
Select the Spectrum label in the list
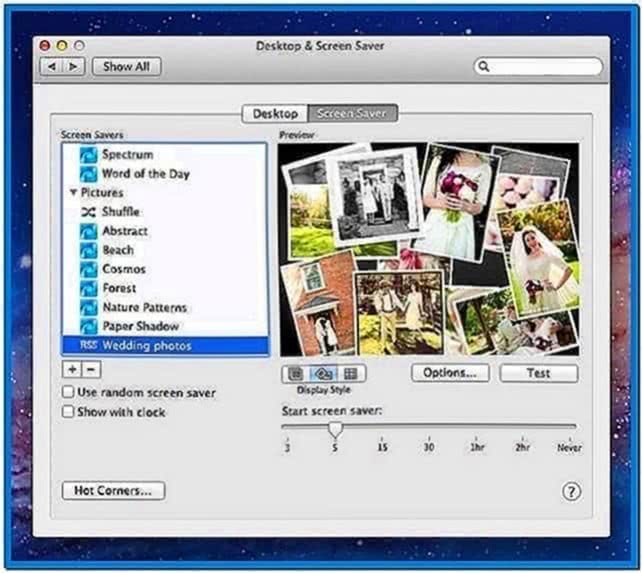pyautogui.click(x=128, y=154)
